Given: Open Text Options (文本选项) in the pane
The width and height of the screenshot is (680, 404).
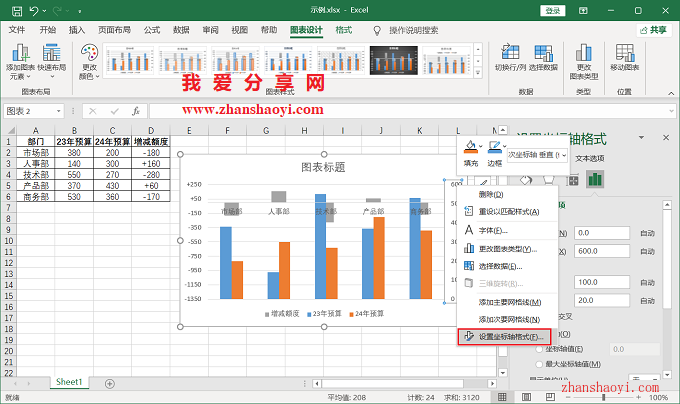Looking at the screenshot, I should point(589,159).
